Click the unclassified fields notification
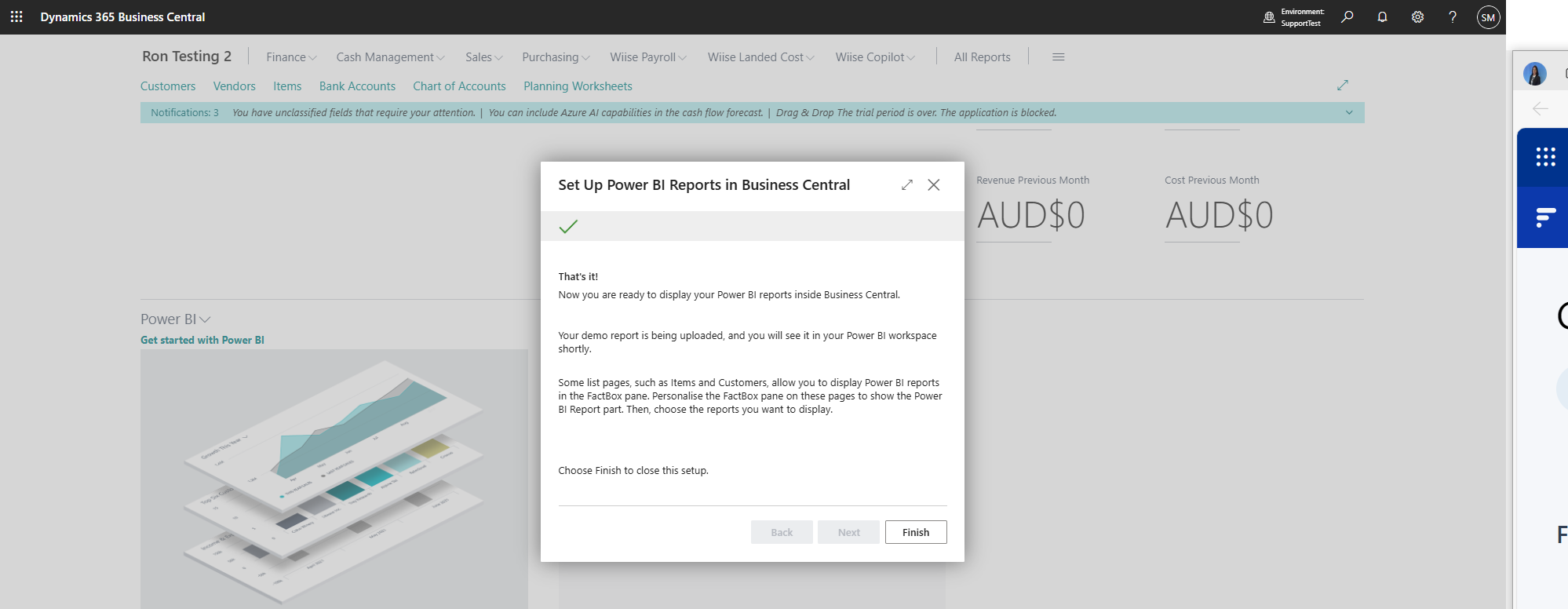 click(x=354, y=112)
